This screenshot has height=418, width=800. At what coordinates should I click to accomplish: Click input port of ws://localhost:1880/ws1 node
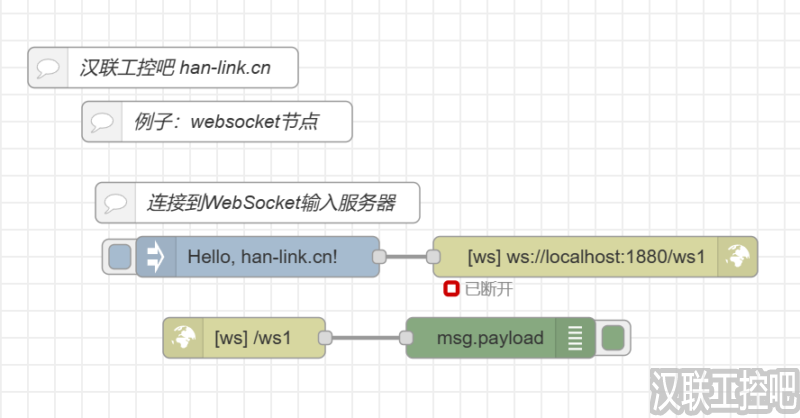pyautogui.click(x=433, y=257)
